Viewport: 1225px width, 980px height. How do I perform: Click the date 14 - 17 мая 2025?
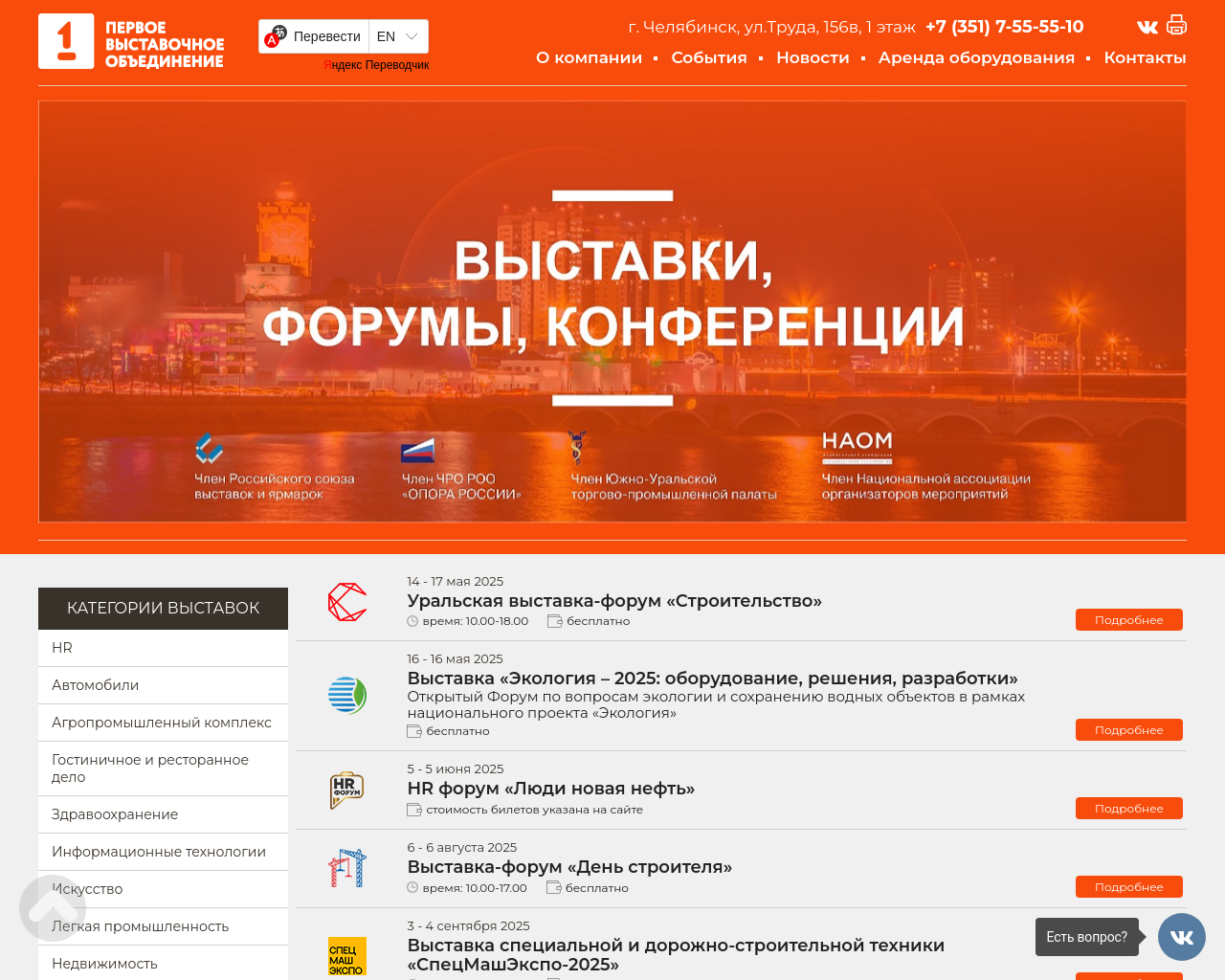coord(455,582)
